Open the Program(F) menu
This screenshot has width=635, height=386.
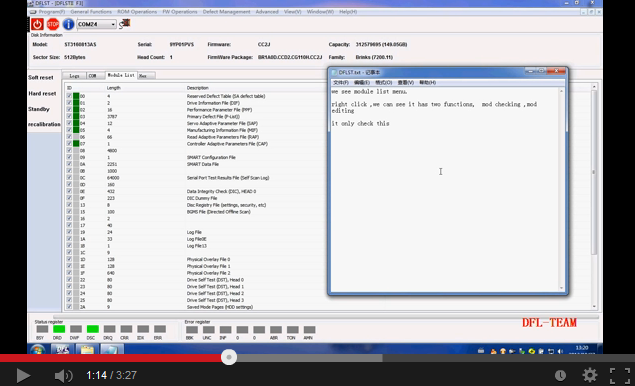click(x=51, y=12)
